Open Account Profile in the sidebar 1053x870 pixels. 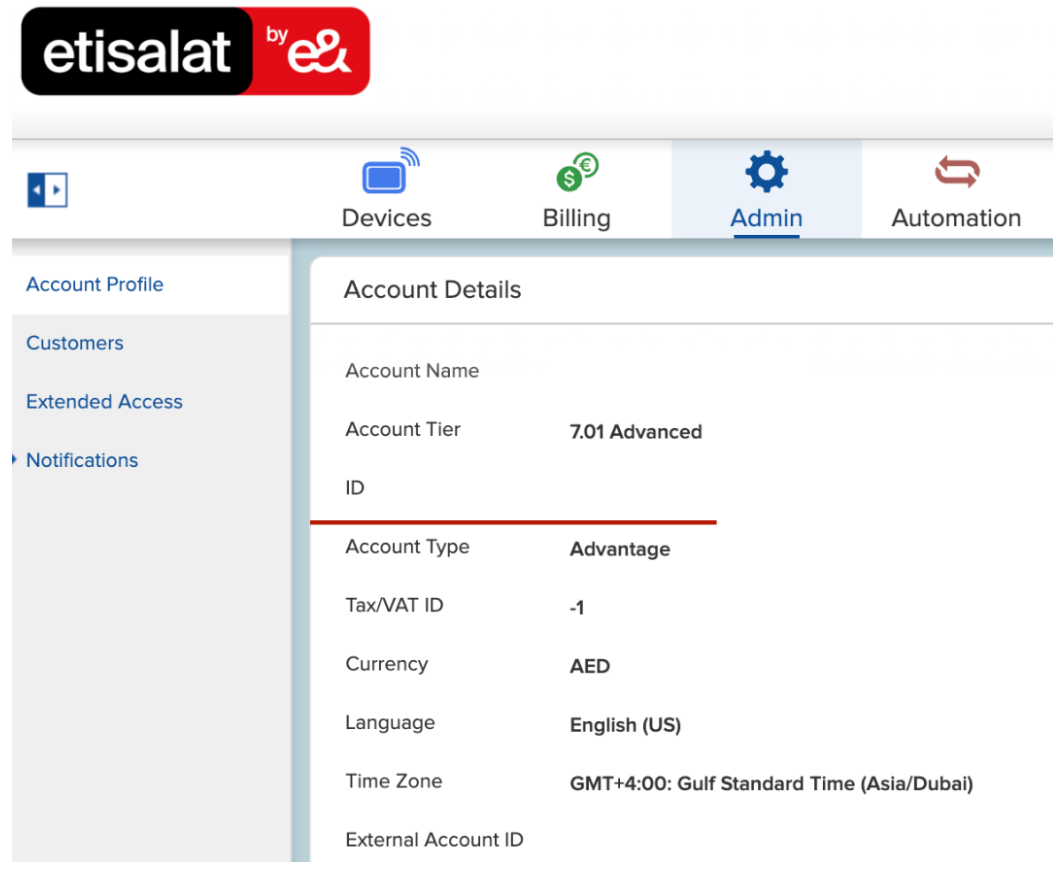95,285
